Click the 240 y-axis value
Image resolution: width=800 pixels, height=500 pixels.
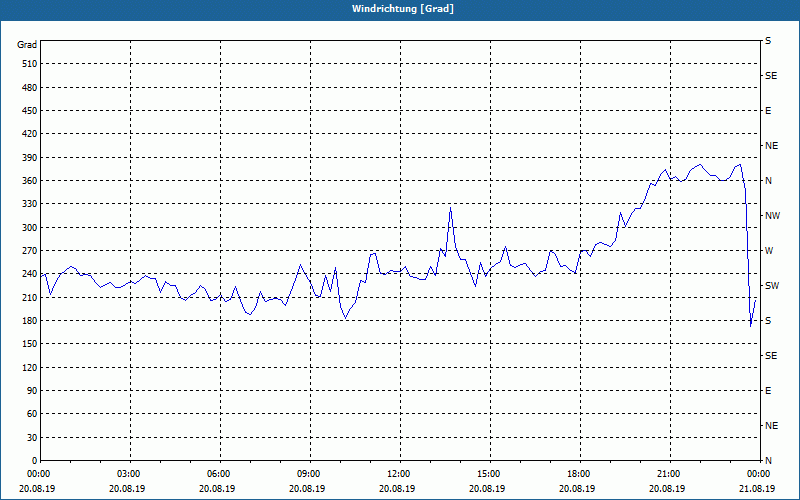[x=30, y=274]
